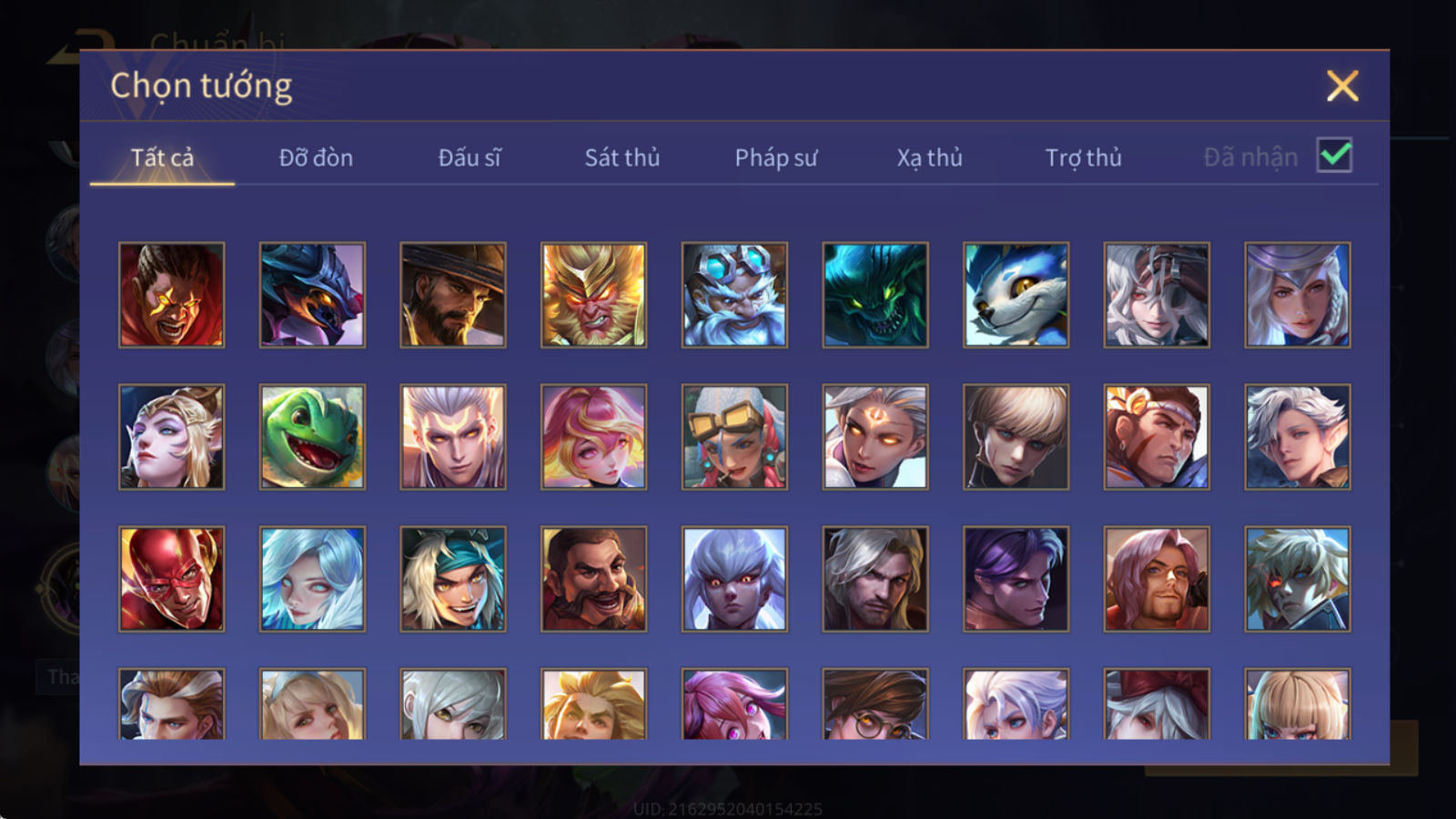Screen dimensions: 1456x819
Task: Select the red Flash hero portrait
Action: 171,579
